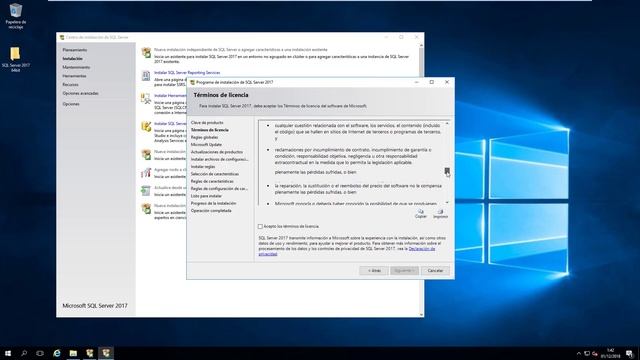Click network icon in system tray
640x360 pixels.
coord(587,353)
